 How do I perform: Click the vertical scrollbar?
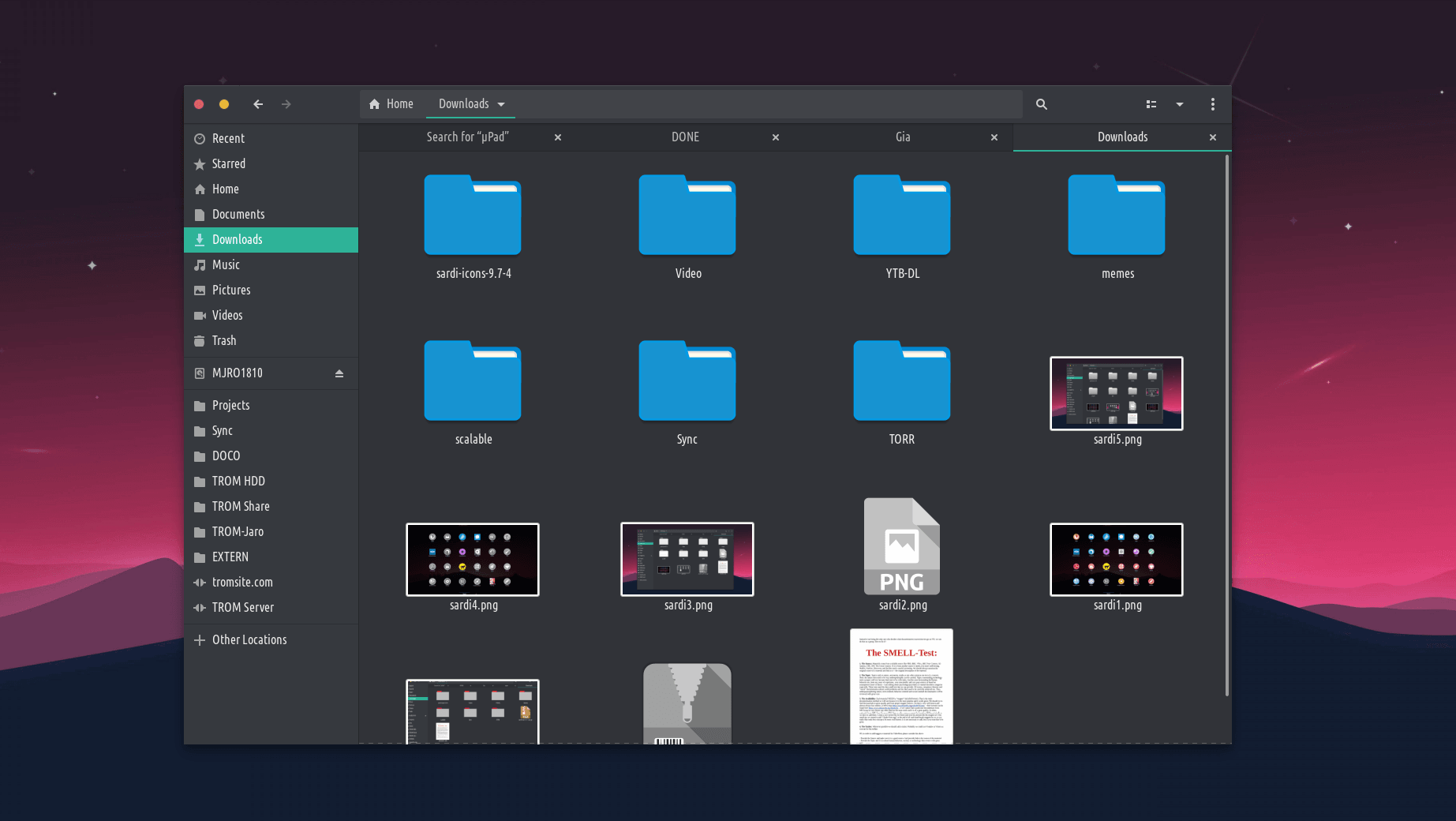click(1226, 426)
